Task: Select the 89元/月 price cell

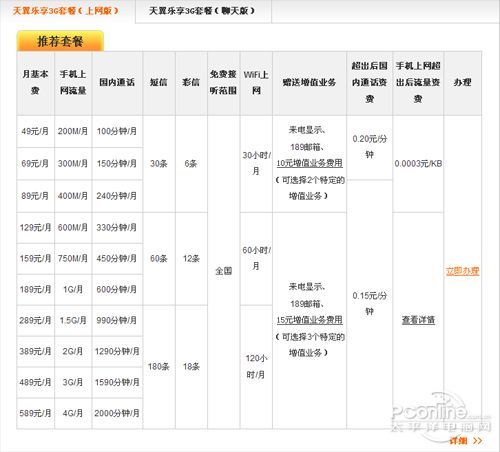Action: (x=35, y=196)
